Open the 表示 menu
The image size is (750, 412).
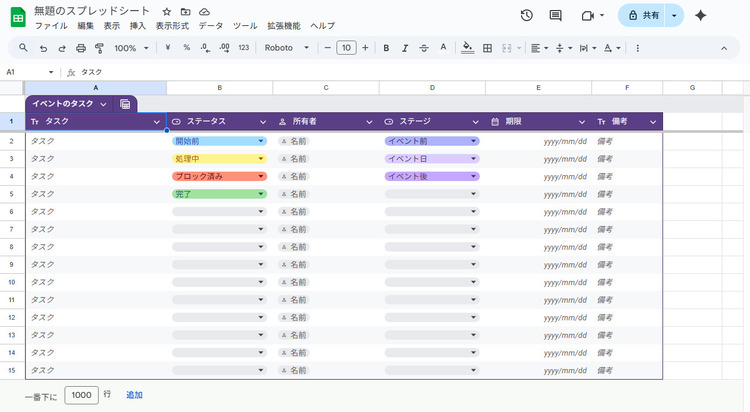click(x=112, y=26)
